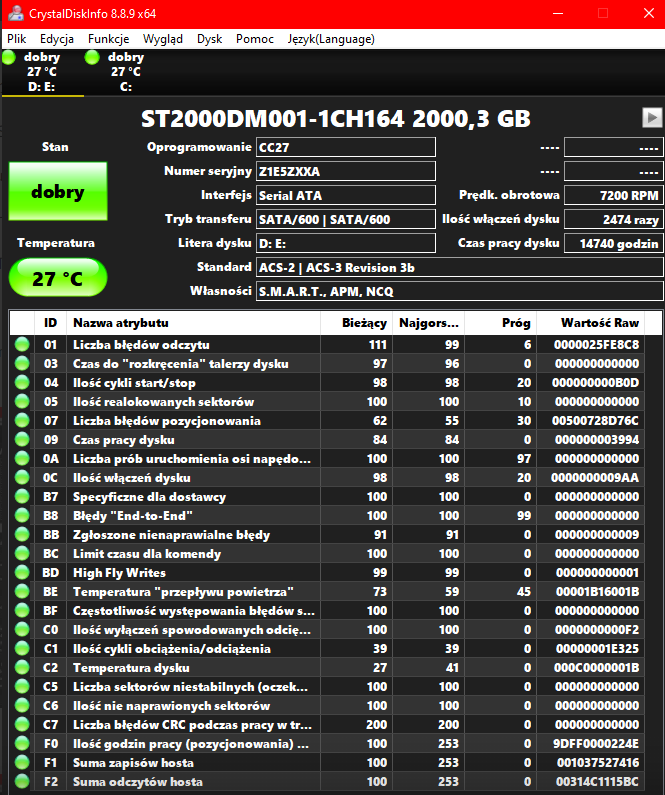Screen dimensions: 665x795
Task: Open the Plik menu
Action: tap(17, 39)
